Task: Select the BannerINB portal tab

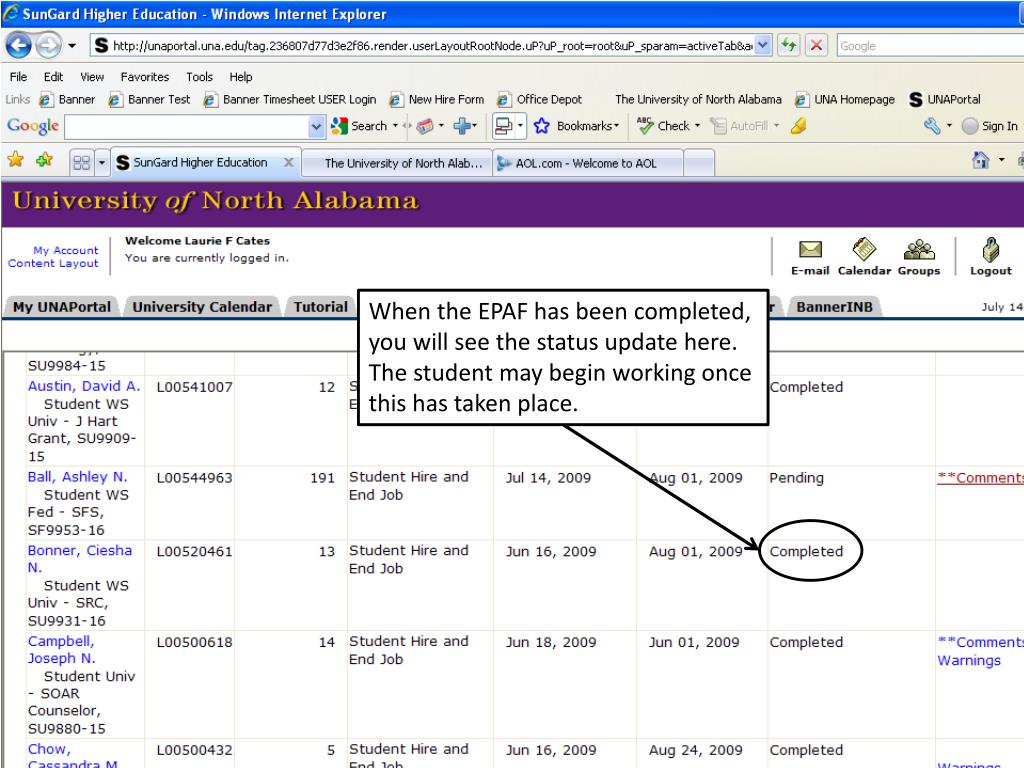Action: point(835,307)
